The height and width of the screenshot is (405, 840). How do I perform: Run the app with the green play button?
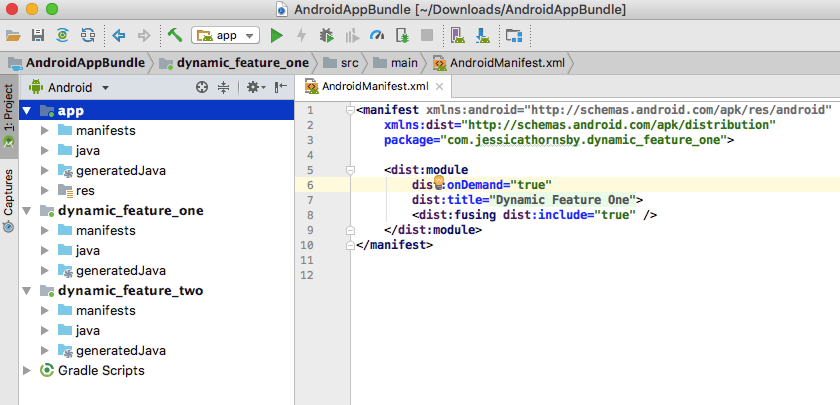click(276, 36)
